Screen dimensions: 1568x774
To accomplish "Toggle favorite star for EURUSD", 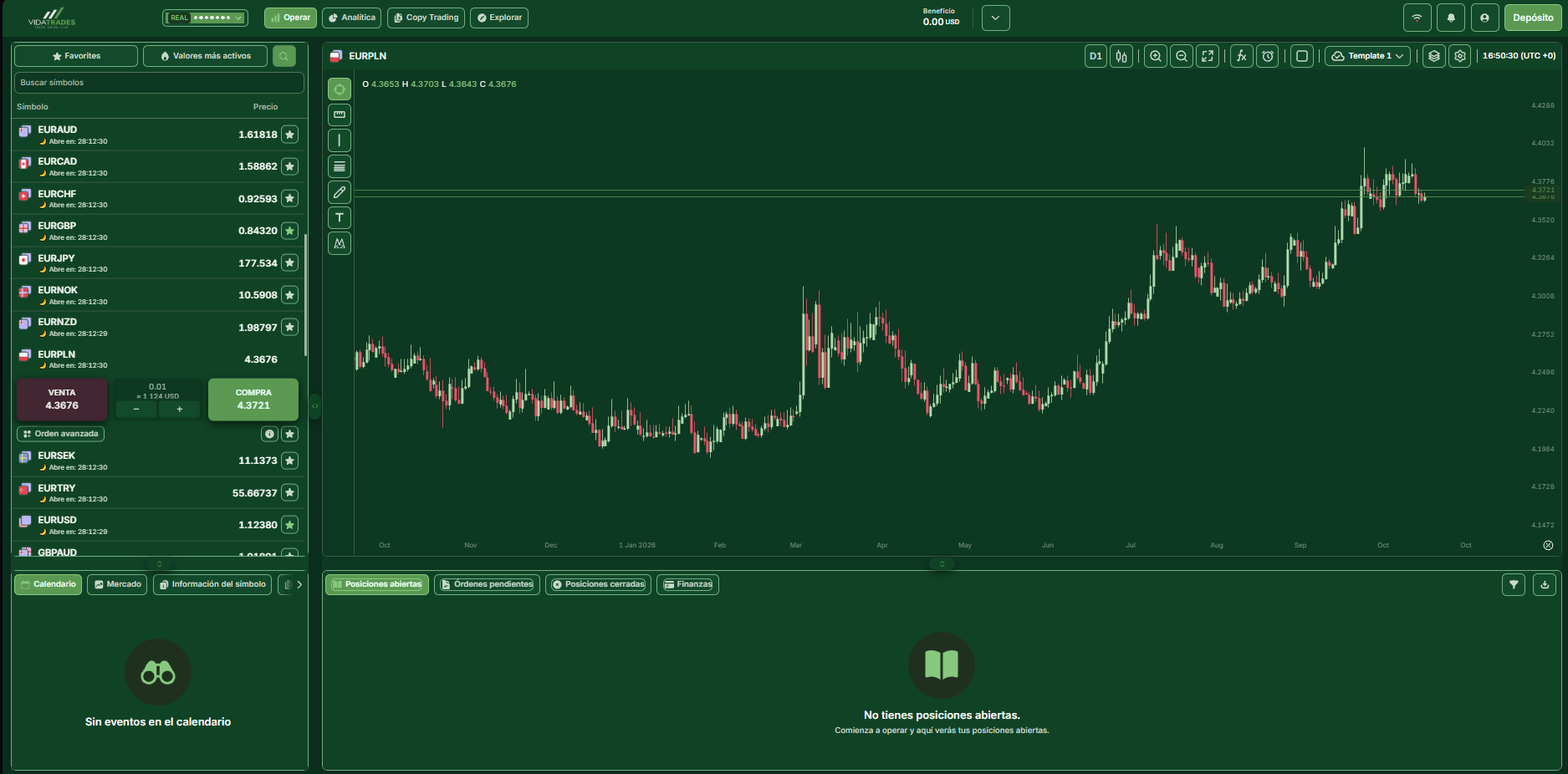I will click(289, 525).
